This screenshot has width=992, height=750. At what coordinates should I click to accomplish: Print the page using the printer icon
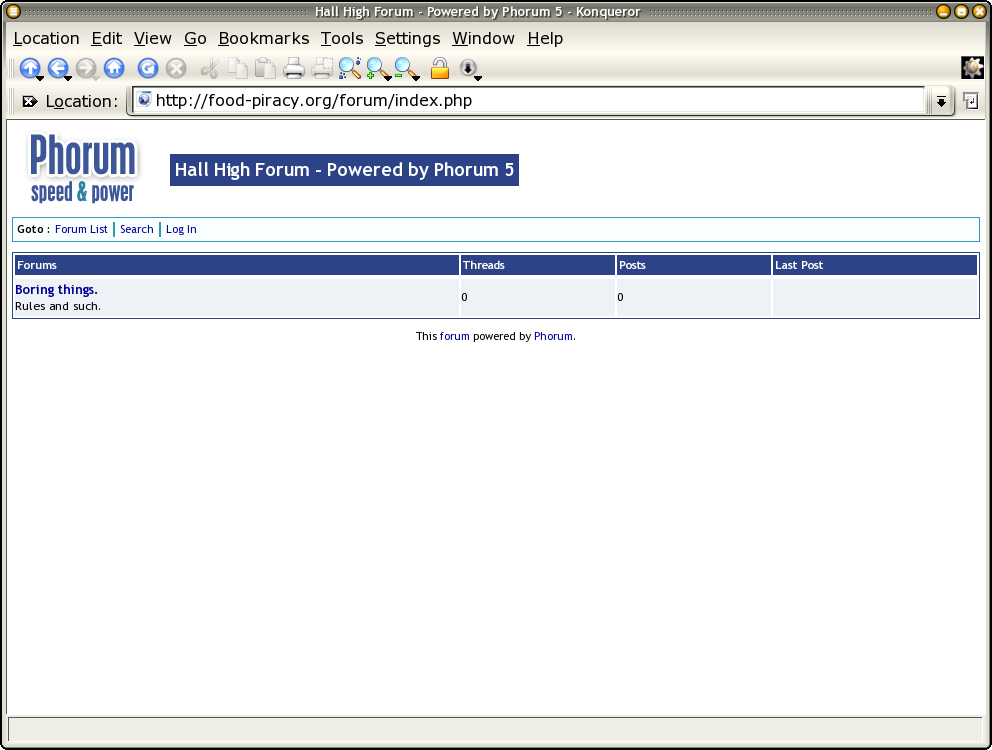point(294,68)
